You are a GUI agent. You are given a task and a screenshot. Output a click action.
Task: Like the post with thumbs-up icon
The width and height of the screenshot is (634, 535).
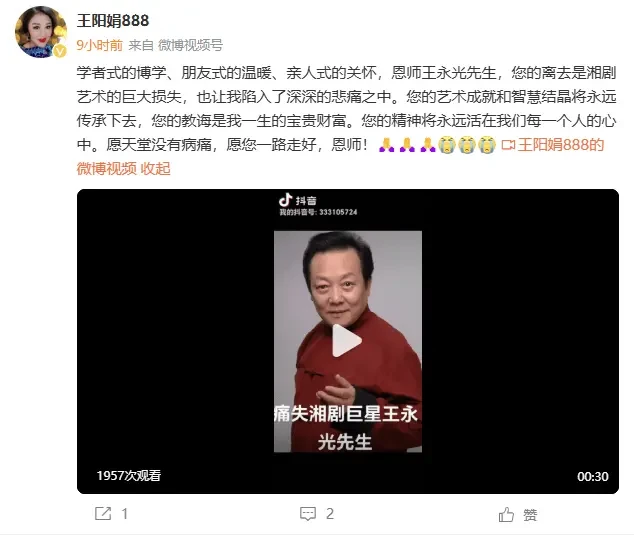click(x=506, y=514)
